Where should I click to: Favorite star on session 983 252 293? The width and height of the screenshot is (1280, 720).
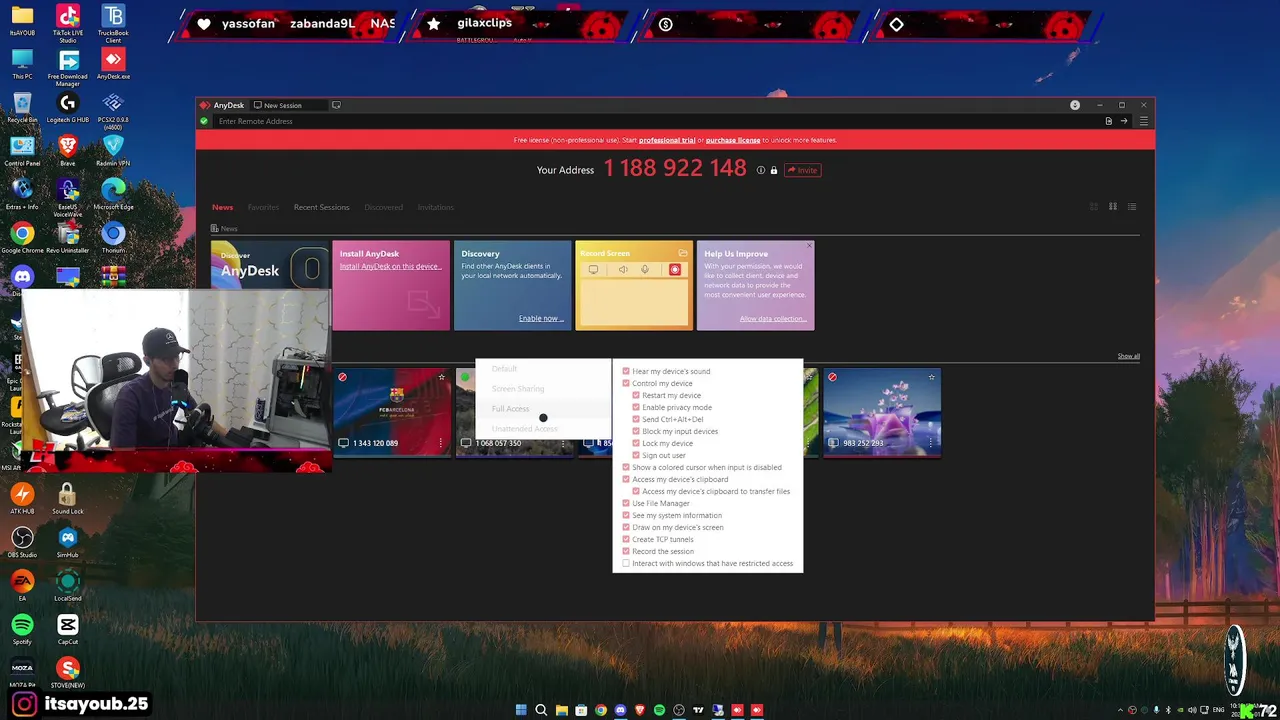click(931, 377)
